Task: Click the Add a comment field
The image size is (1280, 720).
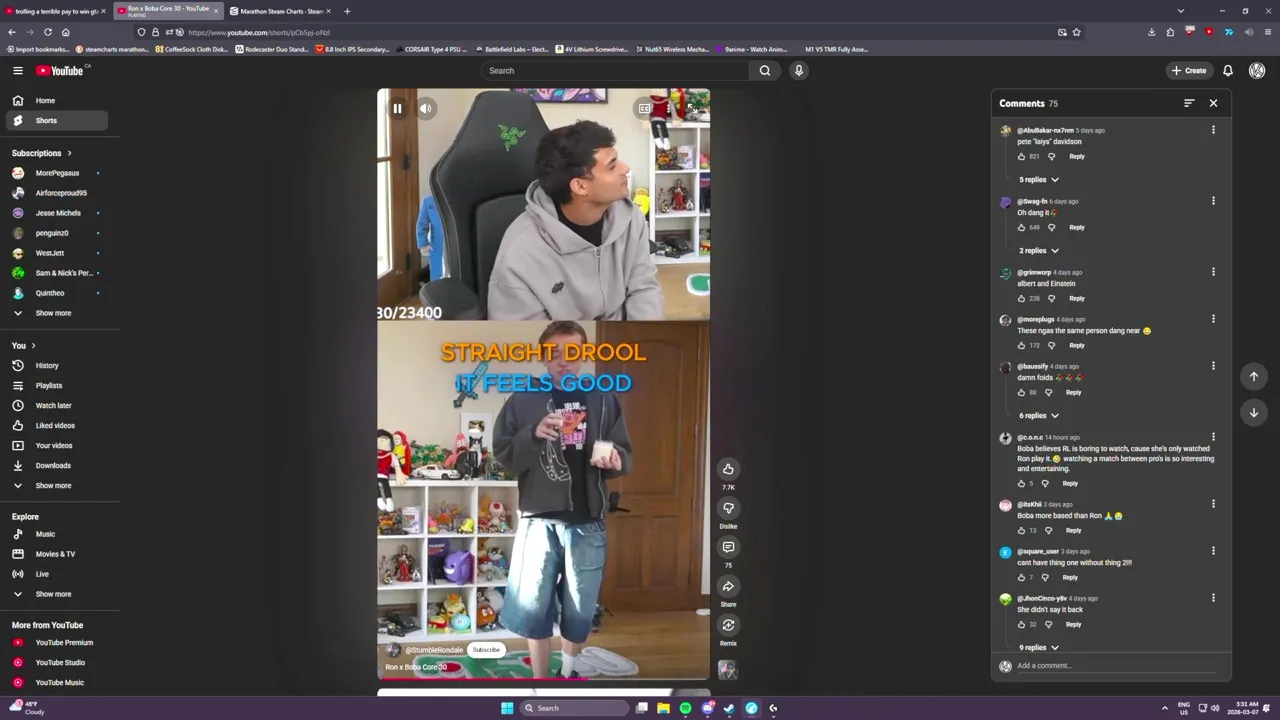Action: [1115, 666]
